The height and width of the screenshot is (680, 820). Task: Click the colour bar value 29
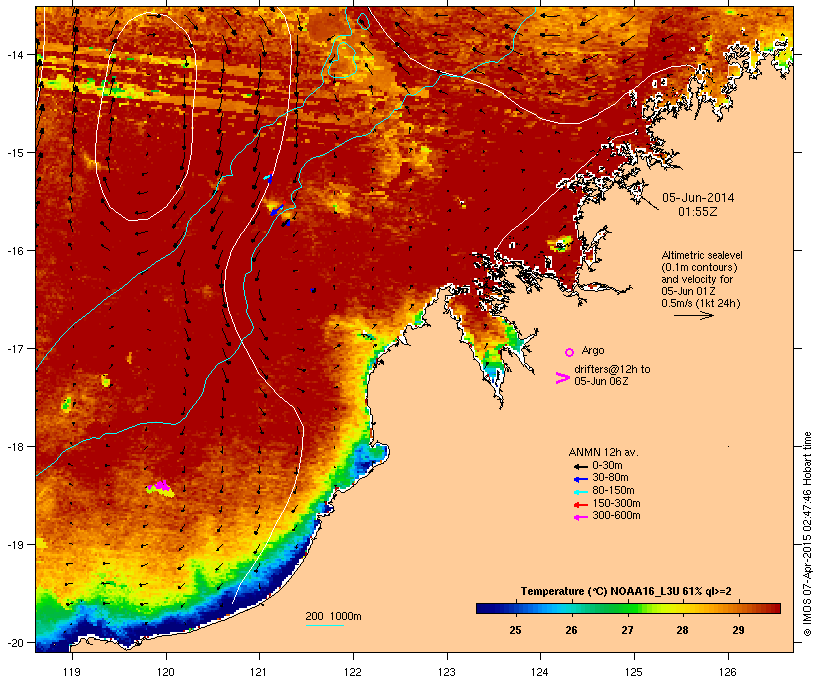pyautogui.click(x=738, y=630)
